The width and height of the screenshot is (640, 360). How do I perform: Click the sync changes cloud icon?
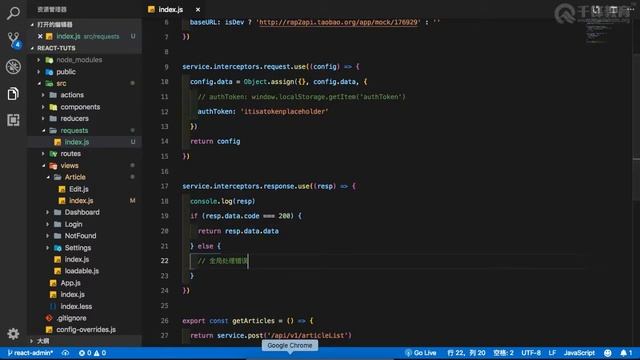tap(65, 353)
